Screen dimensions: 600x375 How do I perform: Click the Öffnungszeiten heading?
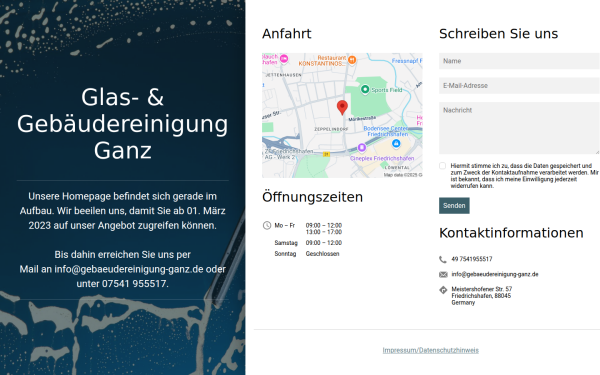pos(312,197)
